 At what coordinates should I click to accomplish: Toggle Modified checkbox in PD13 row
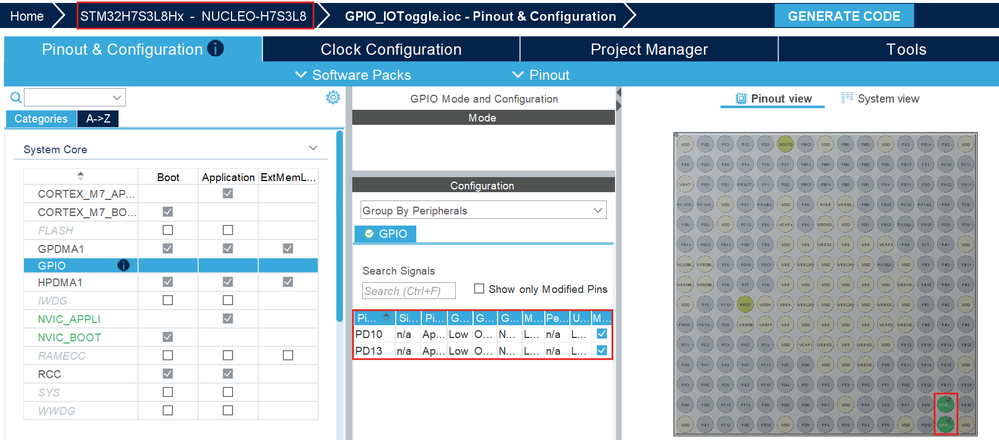[601, 350]
